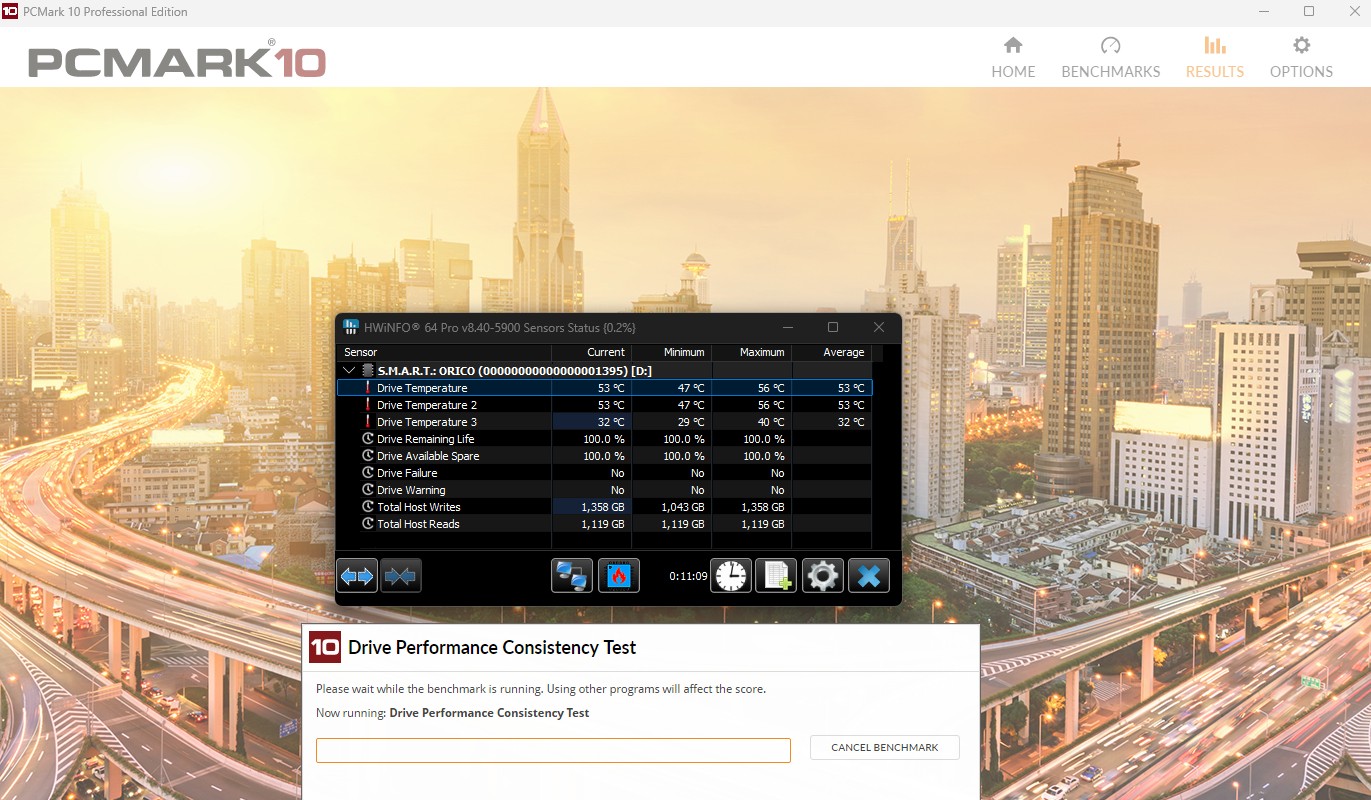
Task: Start logging with the document plus icon
Action: (776, 576)
